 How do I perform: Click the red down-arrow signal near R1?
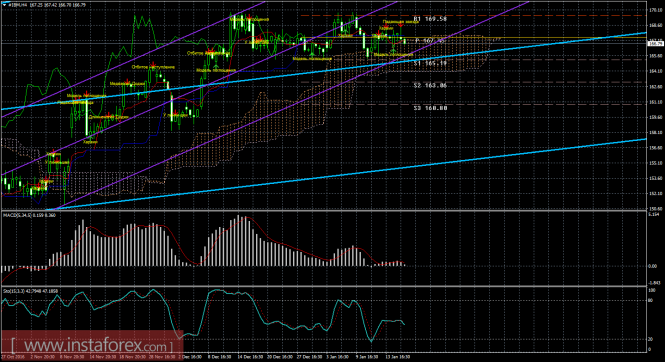(400, 26)
